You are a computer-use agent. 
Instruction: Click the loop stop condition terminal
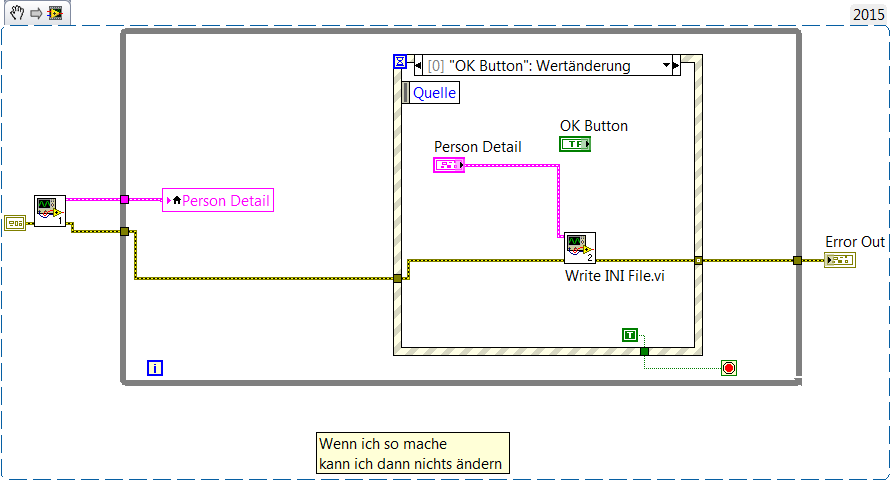(x=729, y=368)
